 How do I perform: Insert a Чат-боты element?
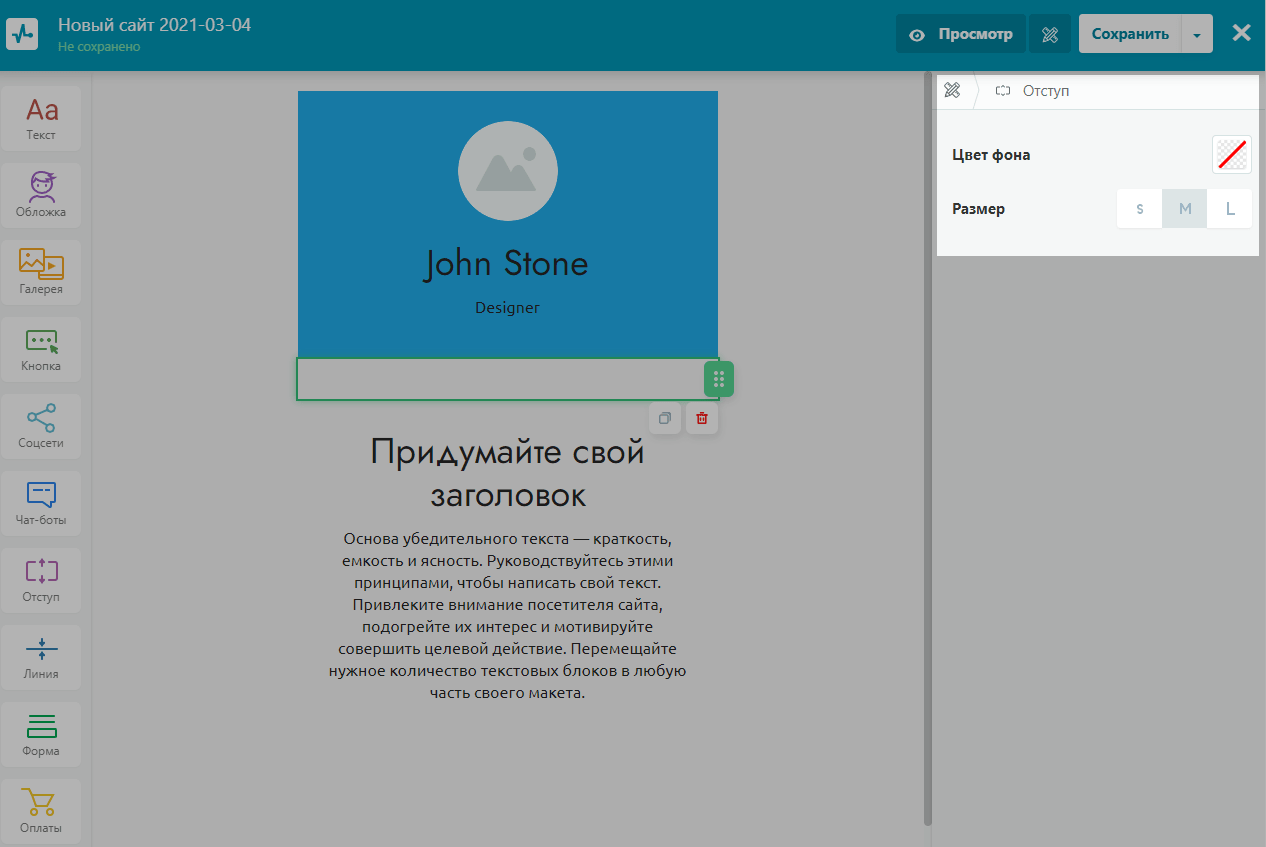point(42,503)
